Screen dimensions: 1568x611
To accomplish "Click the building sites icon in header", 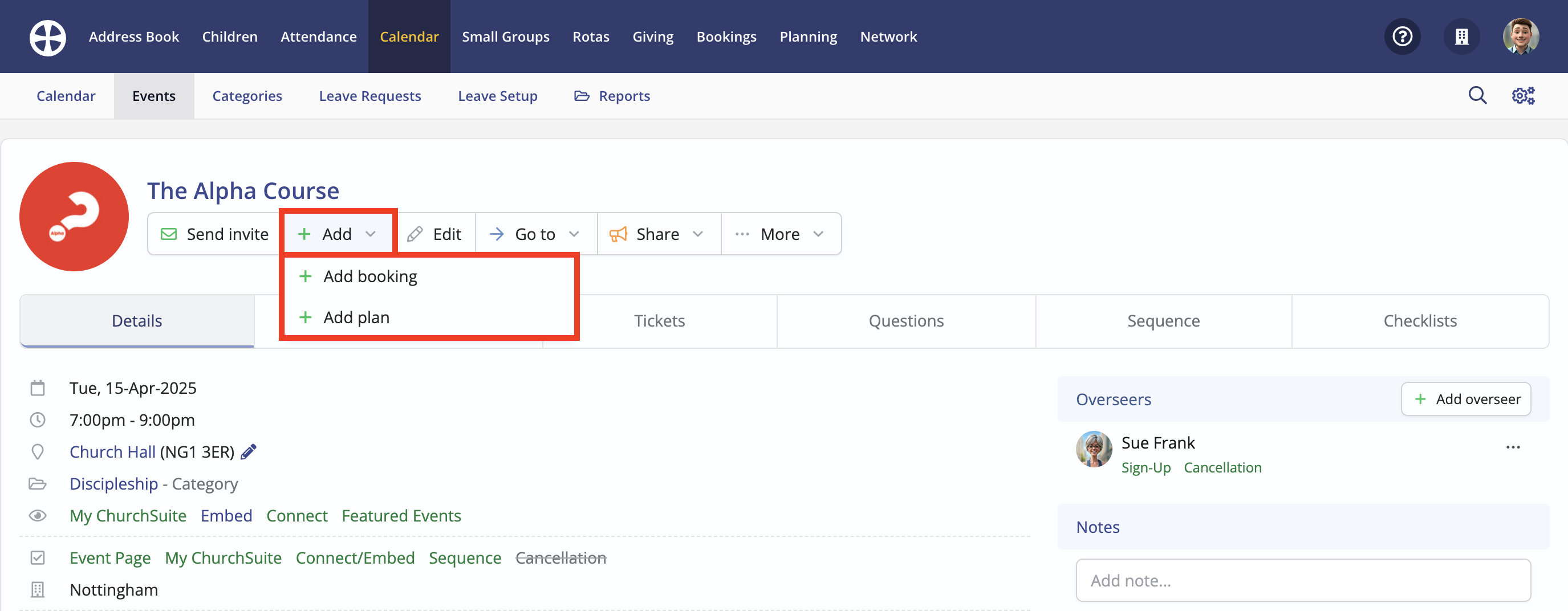I will tap(1461, 37).
